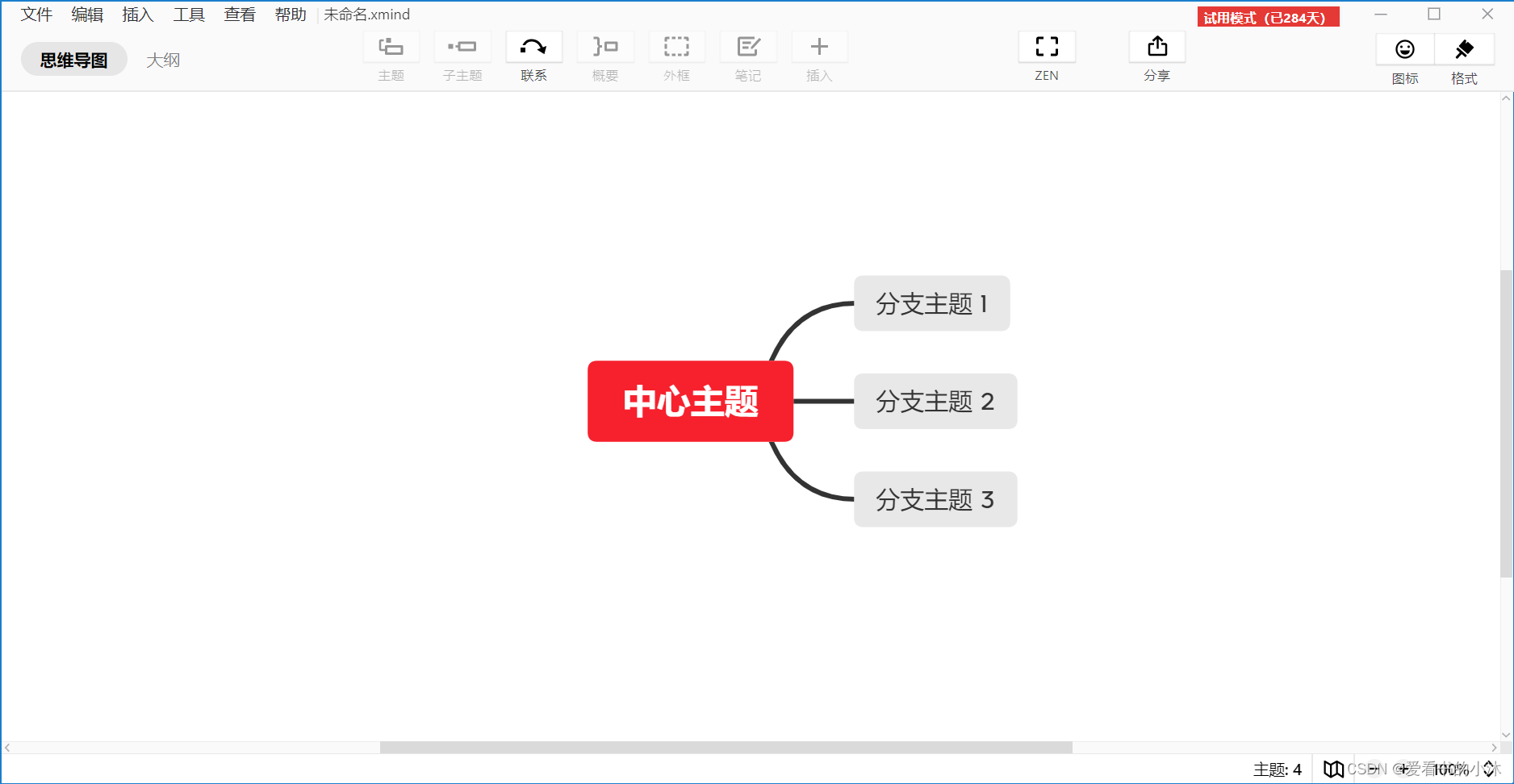The image size is (1514, 784).
Task: Open the 插入 menu in menu bar
Action: coord(138,15)
